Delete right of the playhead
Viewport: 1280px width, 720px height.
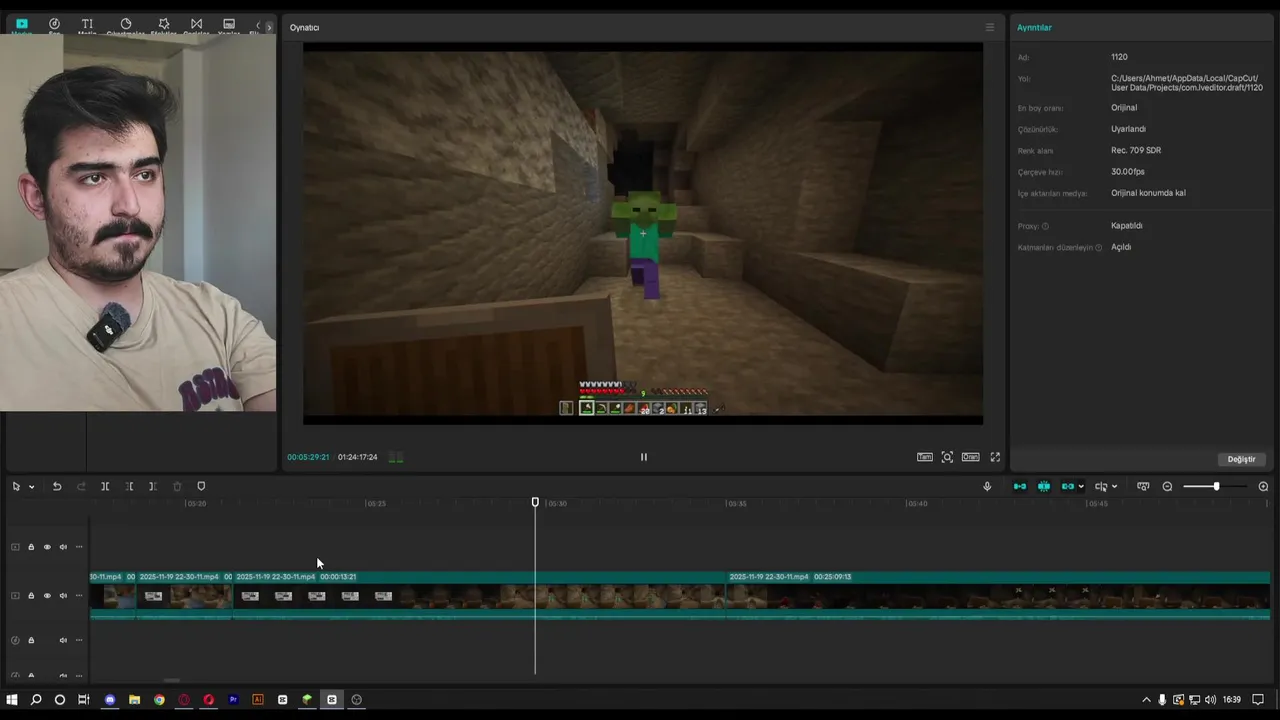[x=153, y=487]
